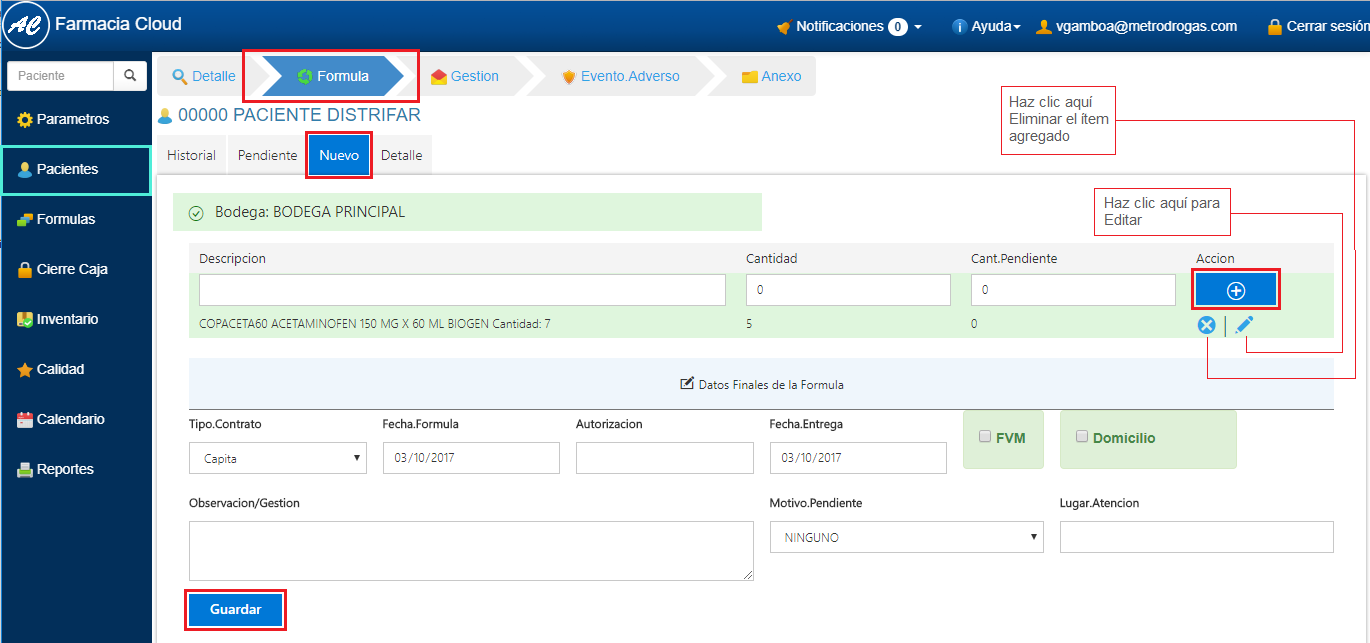The width and height of the screenshot is (1370, 643).
Task: Open Calendario in the sidebar
Action: coord(70,419)
